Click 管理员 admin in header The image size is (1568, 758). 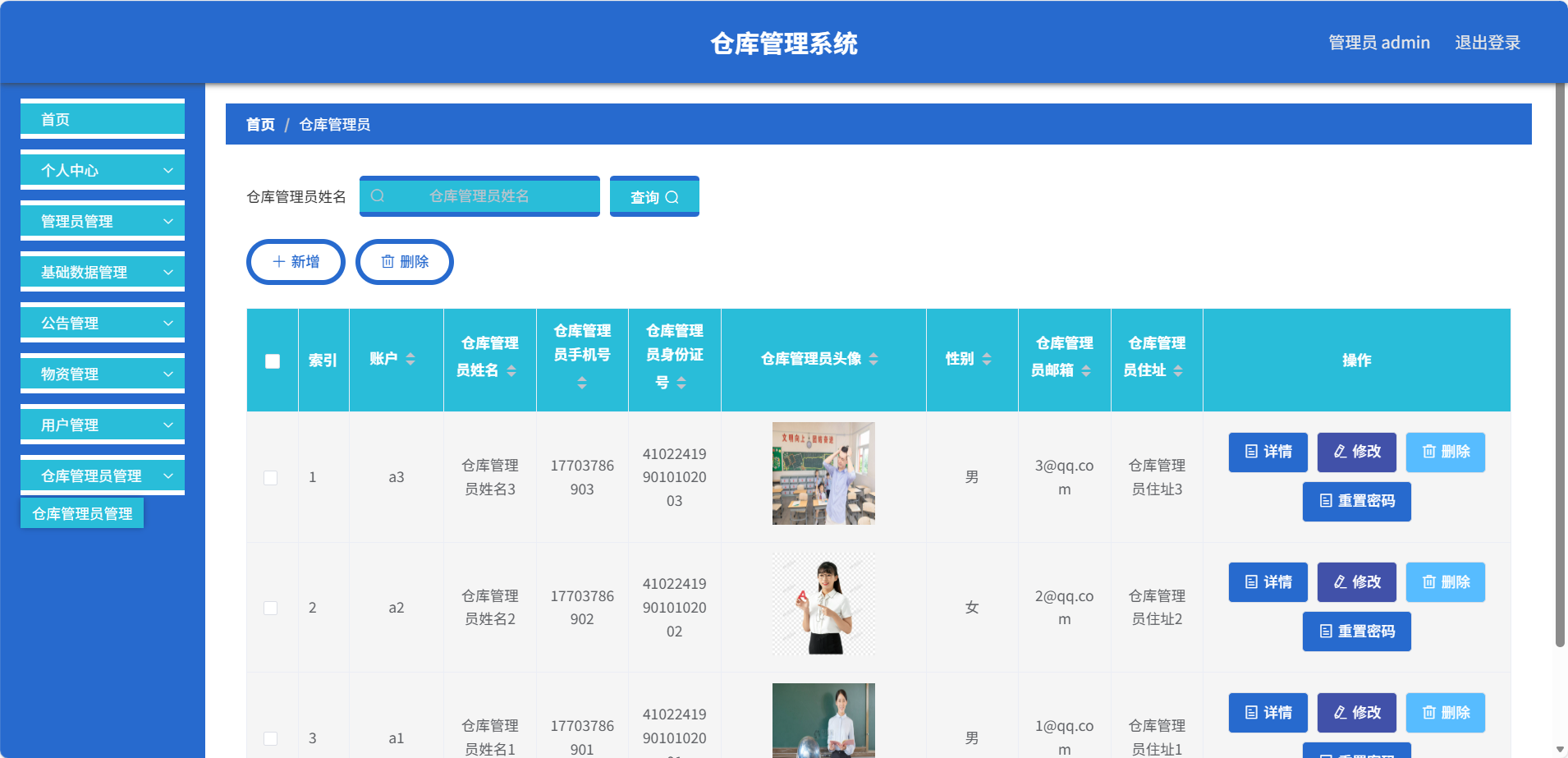point(1379,43)
